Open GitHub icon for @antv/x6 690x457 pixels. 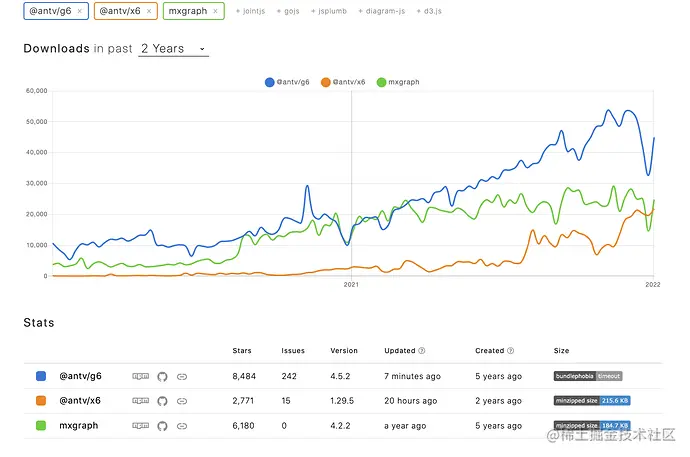point(162,401)
